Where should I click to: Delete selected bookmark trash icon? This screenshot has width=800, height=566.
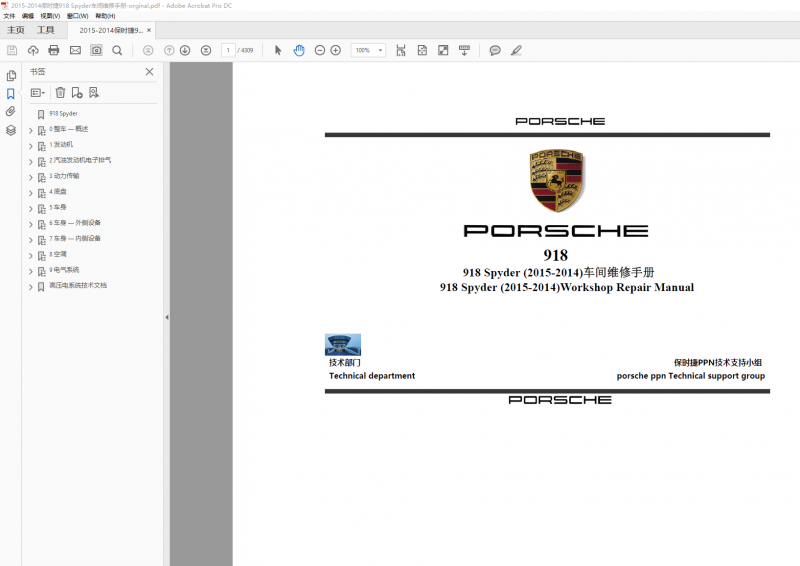tap(60, 92)
